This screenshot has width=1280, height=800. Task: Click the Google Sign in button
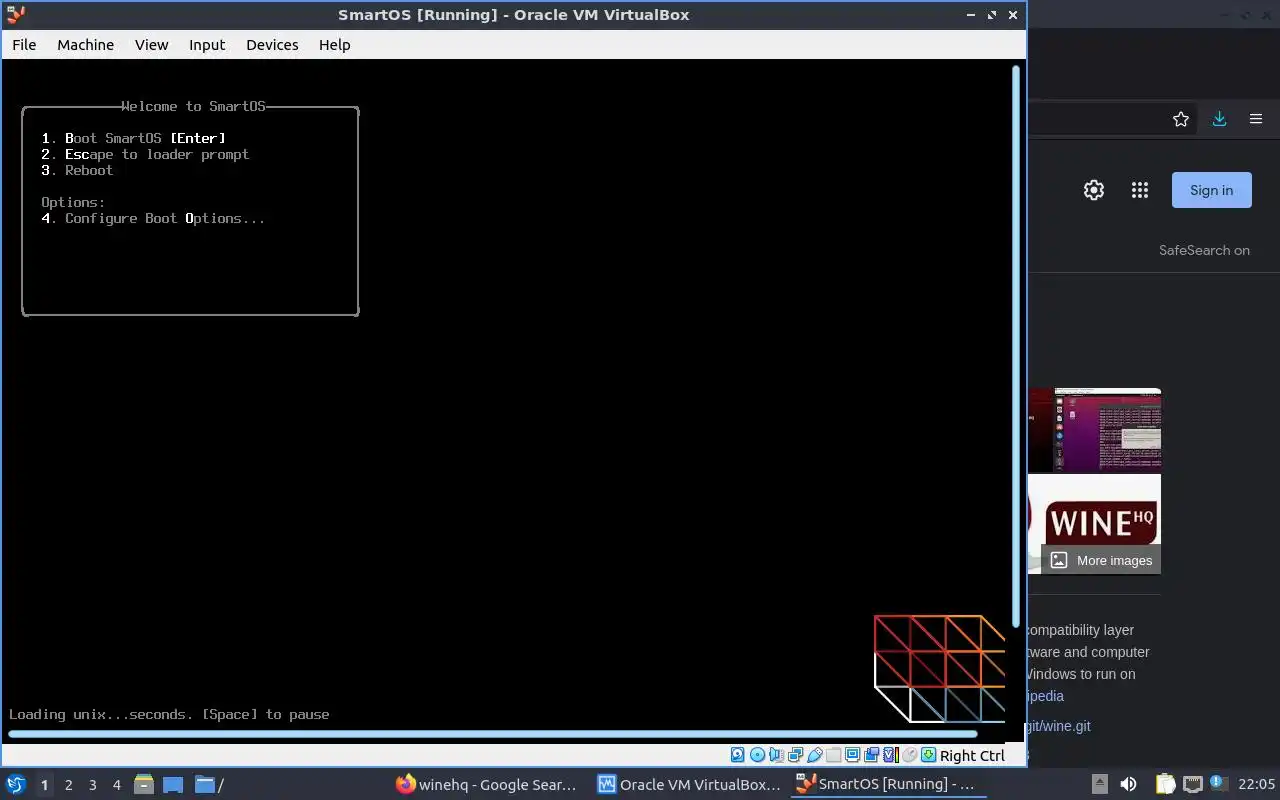[x=1211, y=190]
